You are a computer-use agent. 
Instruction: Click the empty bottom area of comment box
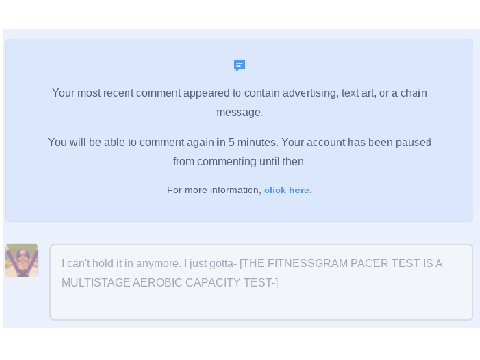pyautogui.click(x=261, y=305)
